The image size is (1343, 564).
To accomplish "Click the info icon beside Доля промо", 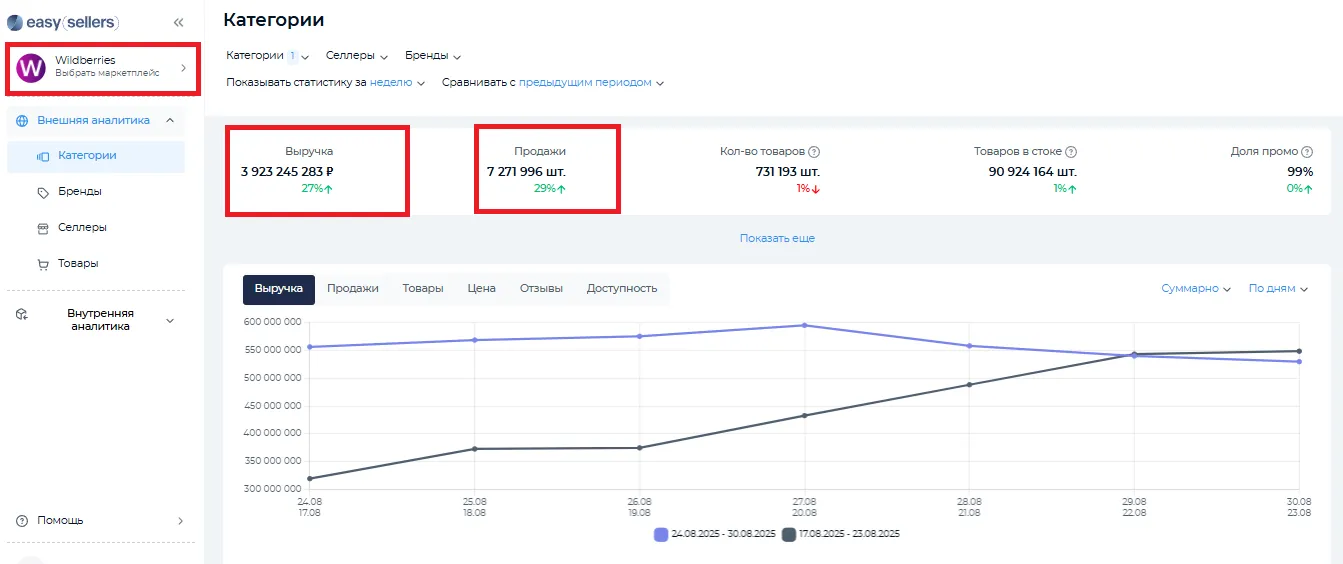I will (1307, 152).
